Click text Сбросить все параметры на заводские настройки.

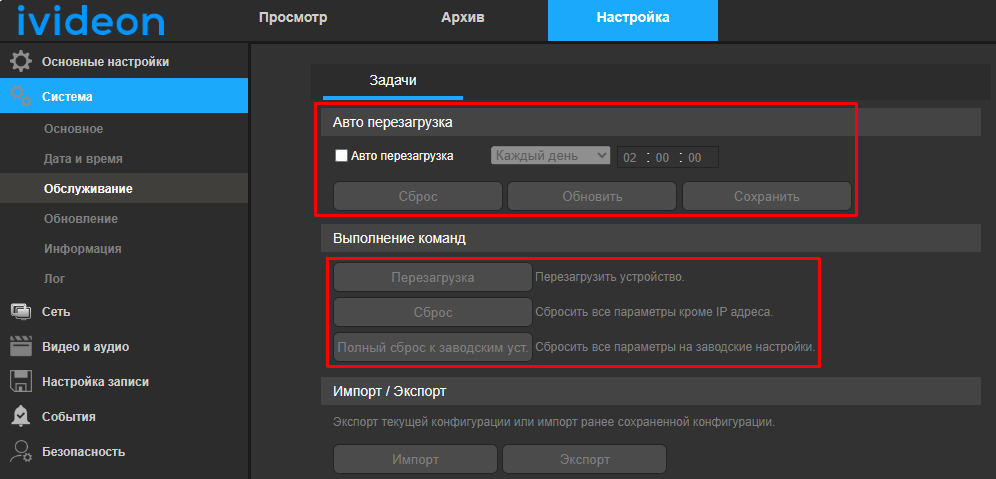[675, 347]
